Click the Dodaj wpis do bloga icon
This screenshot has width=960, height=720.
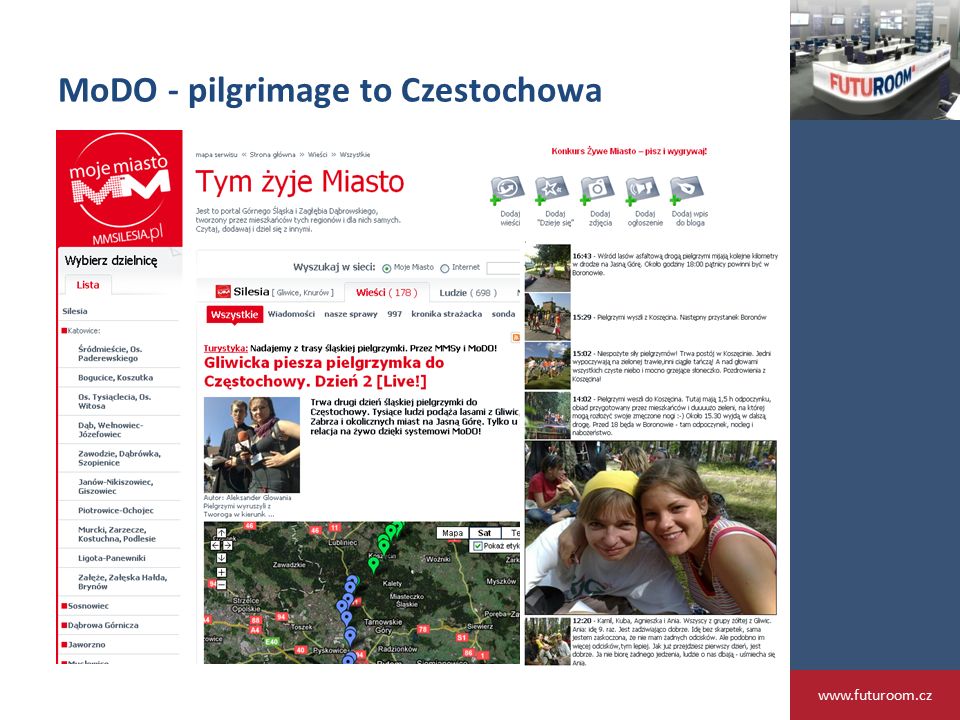tap(687, 190)
